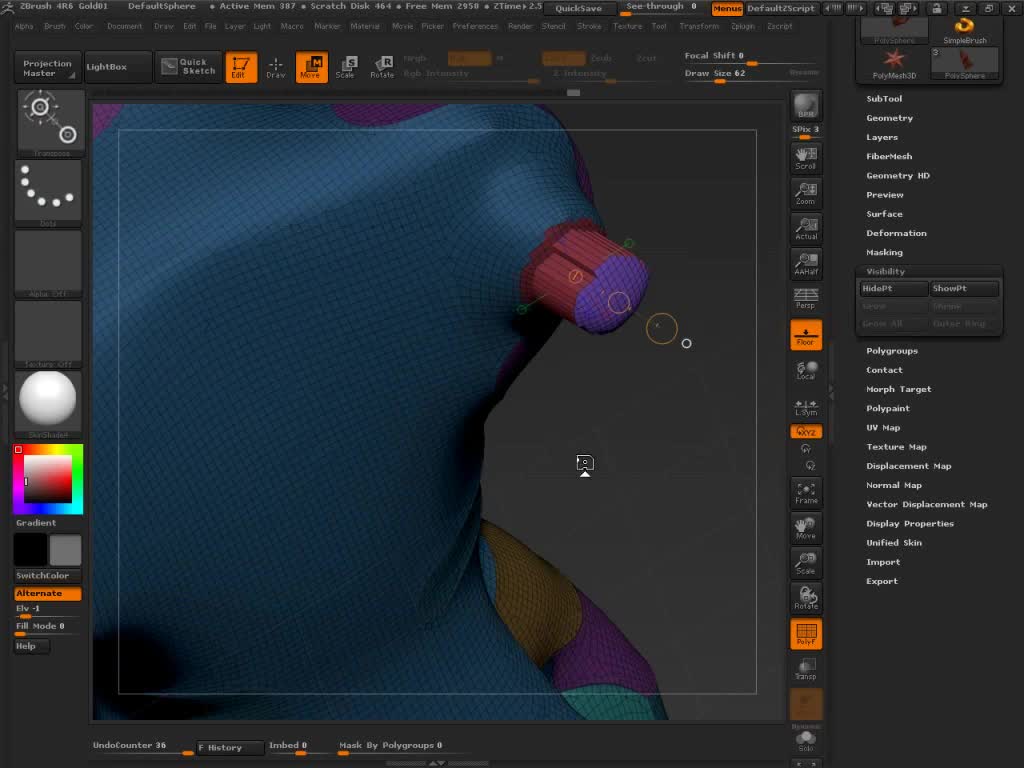This screenshot has width=1024, height=768.
Task: Toggle Transp transparency mode
Action: [x=806, y=669]
